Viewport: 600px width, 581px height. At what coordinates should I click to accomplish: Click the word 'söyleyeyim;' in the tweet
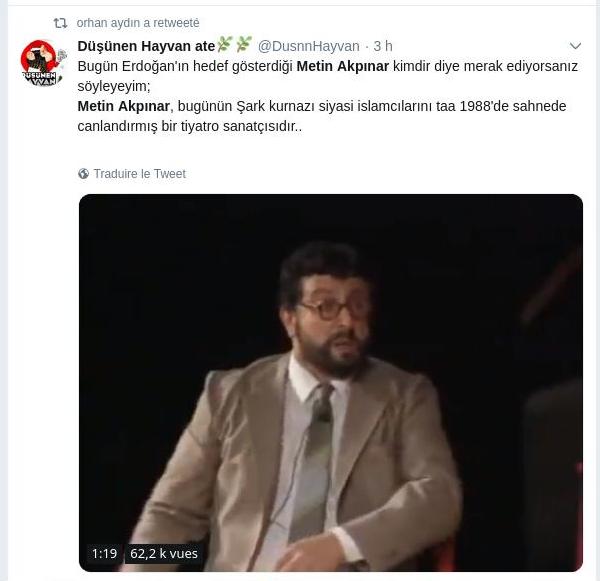pyautogui.click(x=114, y=86)
